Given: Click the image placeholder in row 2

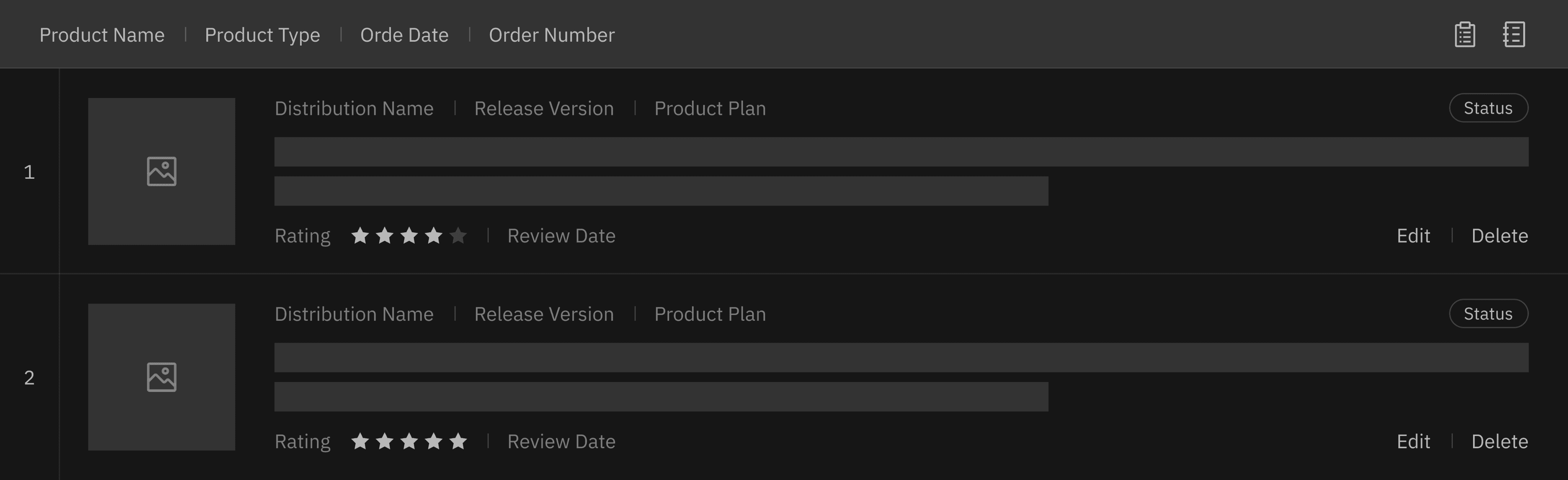Looking at the screenshot, I should tap(161, 377).
